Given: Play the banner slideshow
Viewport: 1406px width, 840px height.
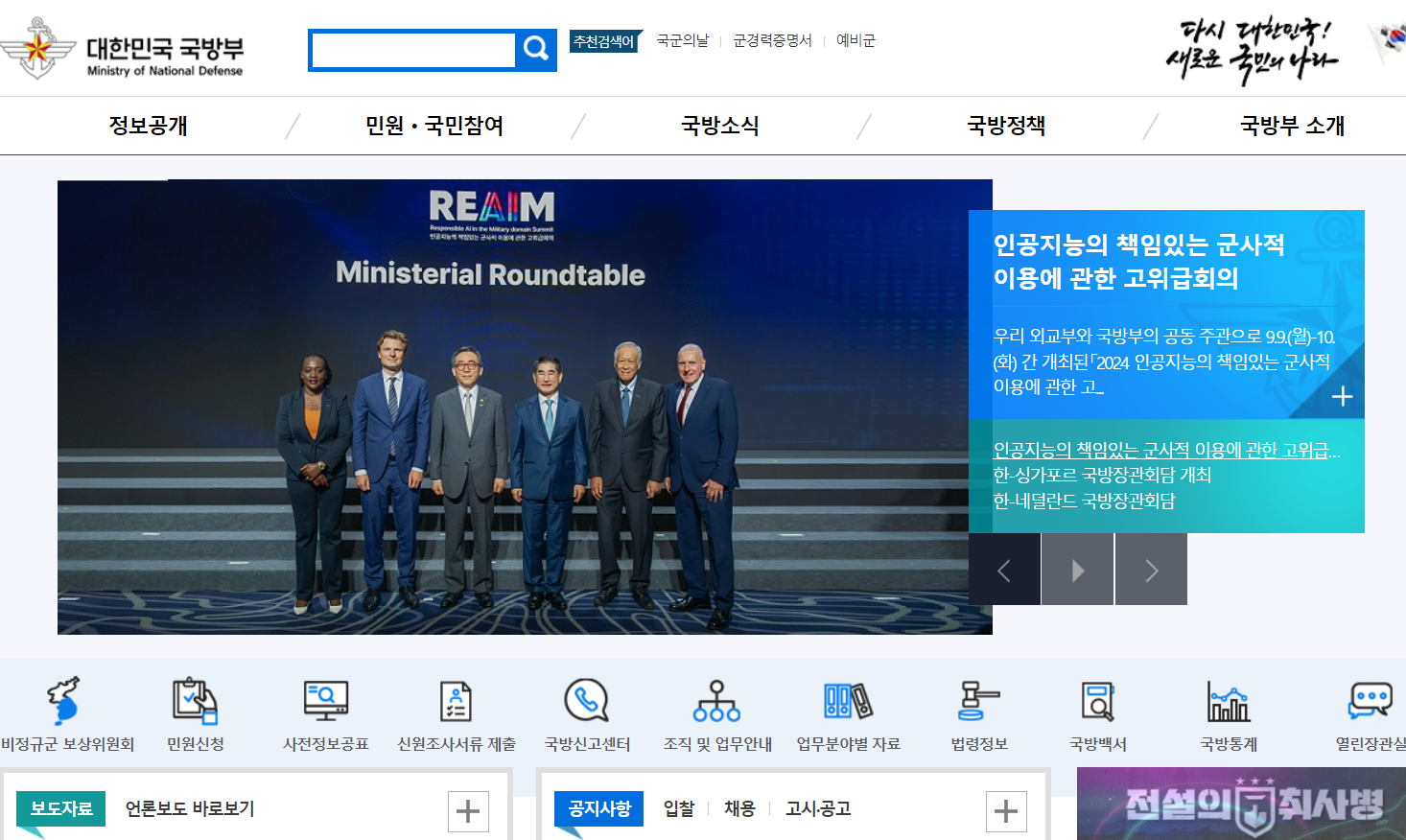Looking at the screenshot, I should pos(1078,571).
